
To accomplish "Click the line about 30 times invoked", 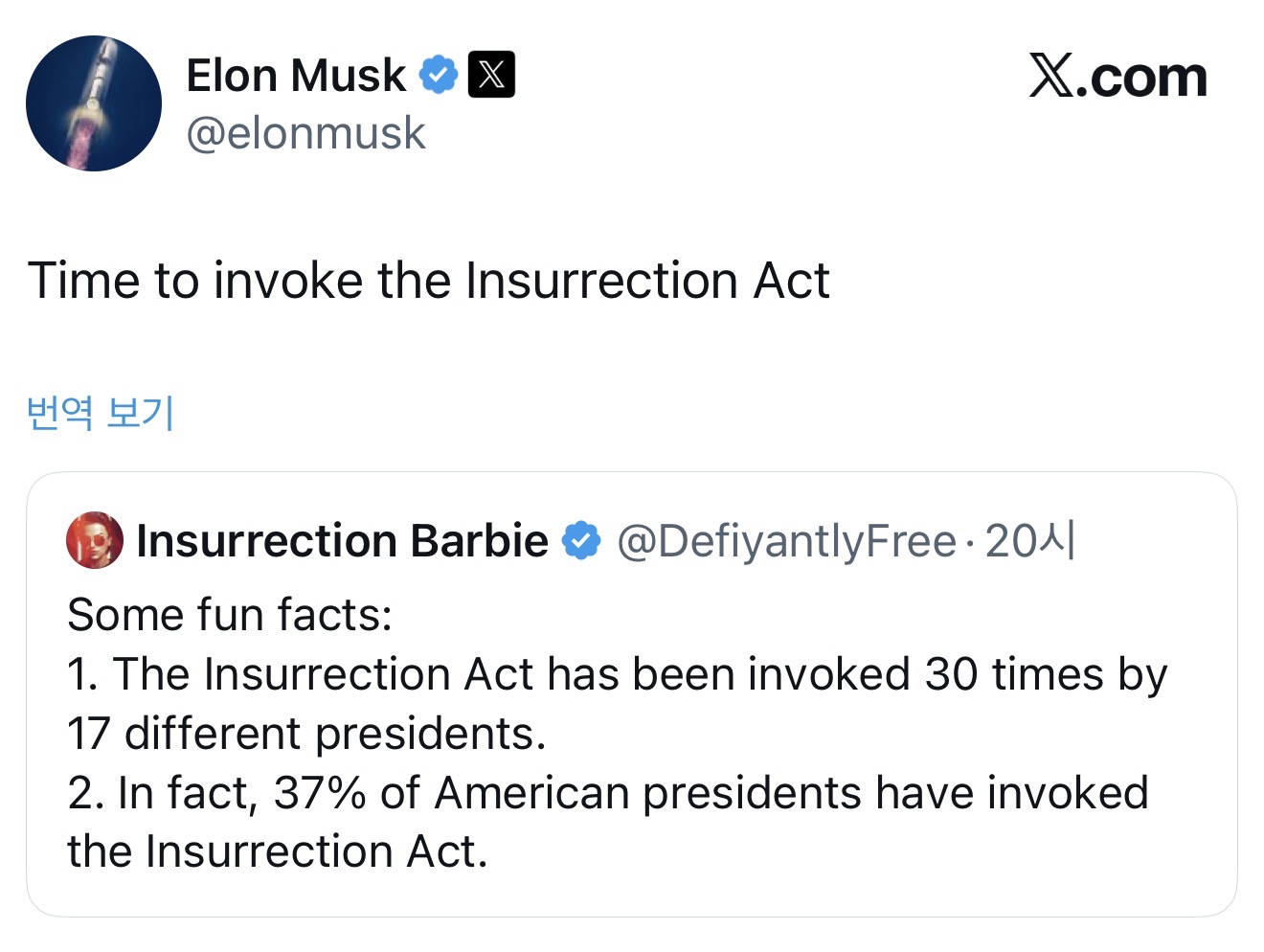I will click(617, 674).
